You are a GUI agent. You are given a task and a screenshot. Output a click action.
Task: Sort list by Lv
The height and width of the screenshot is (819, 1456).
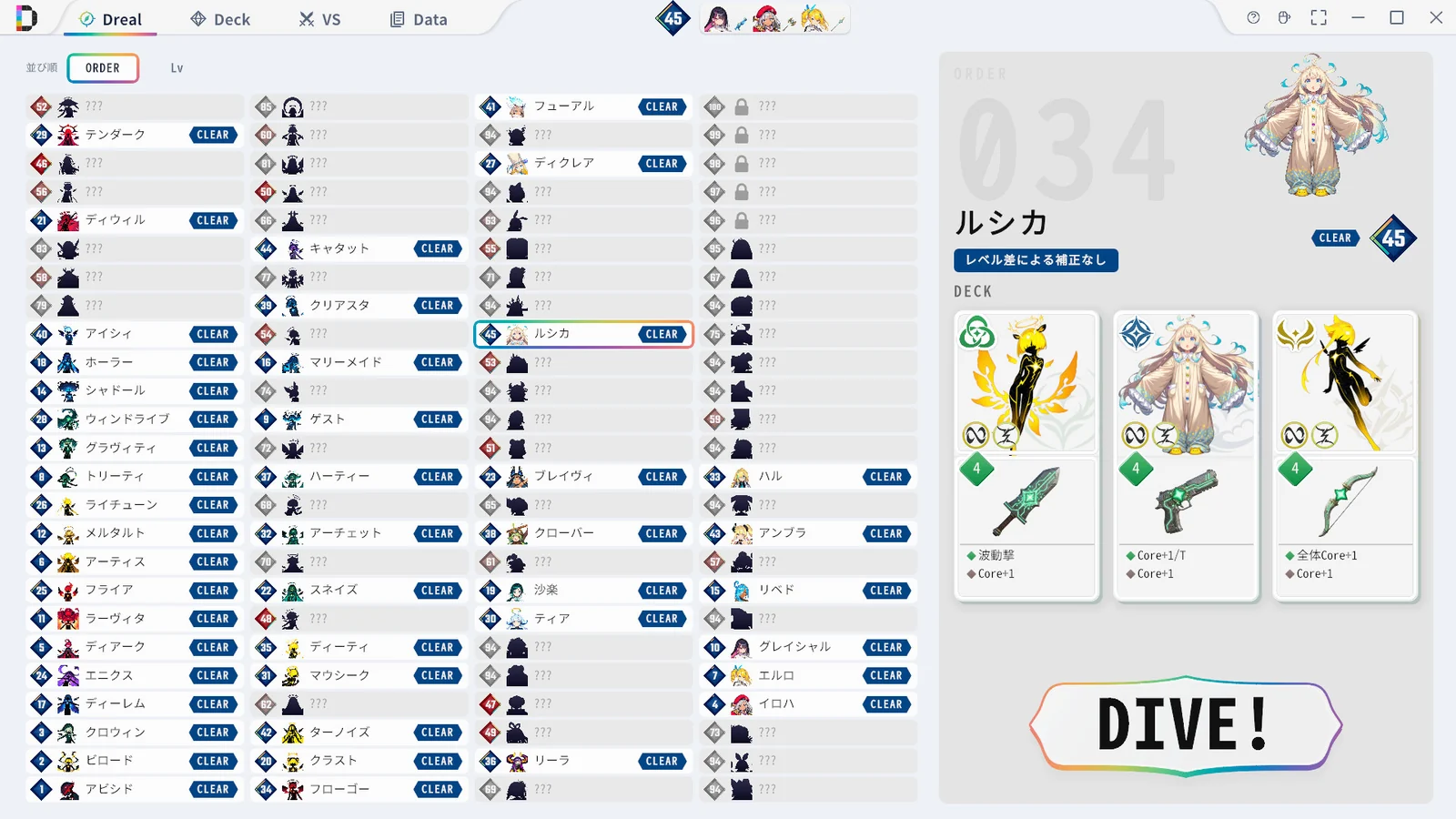pos(177,68)
